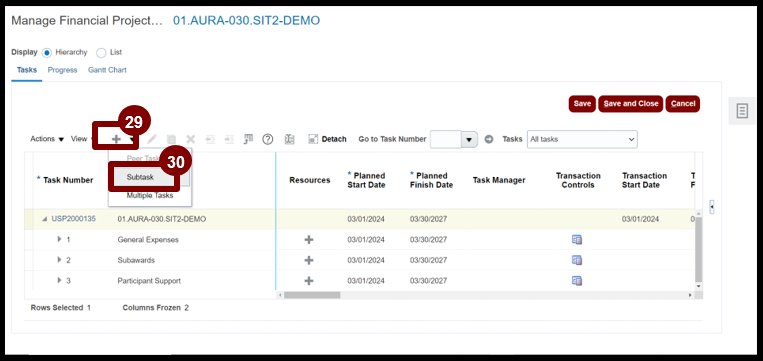
Task: Add resources to Subawards with plus icon
Action: [x=309, y=260]
